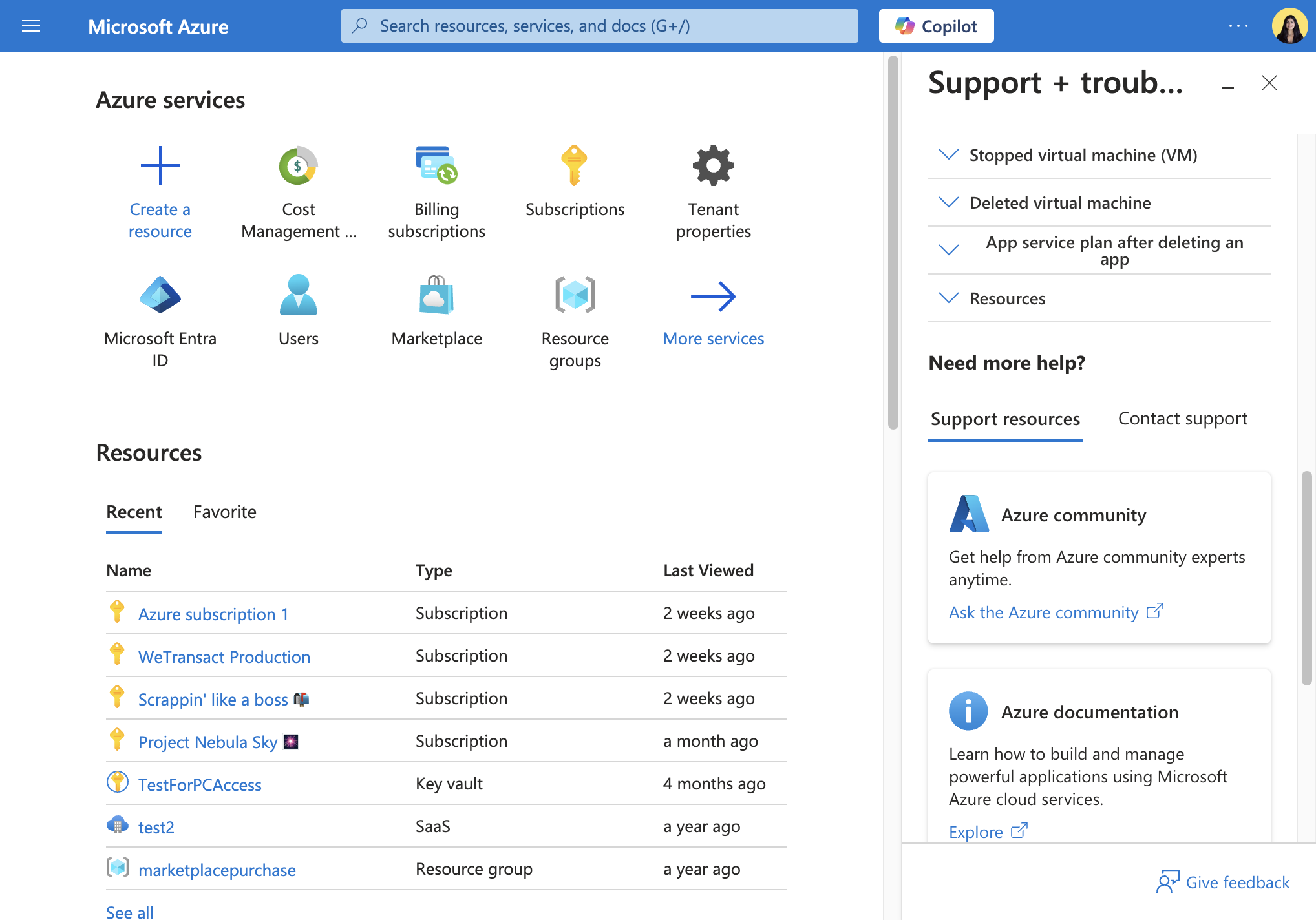Open Resource groups cube icon

[x=575, y=295]
